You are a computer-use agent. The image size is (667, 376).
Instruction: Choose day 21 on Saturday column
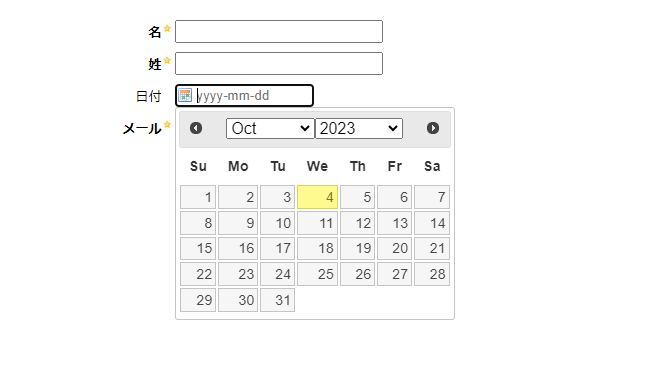point(432,248)
